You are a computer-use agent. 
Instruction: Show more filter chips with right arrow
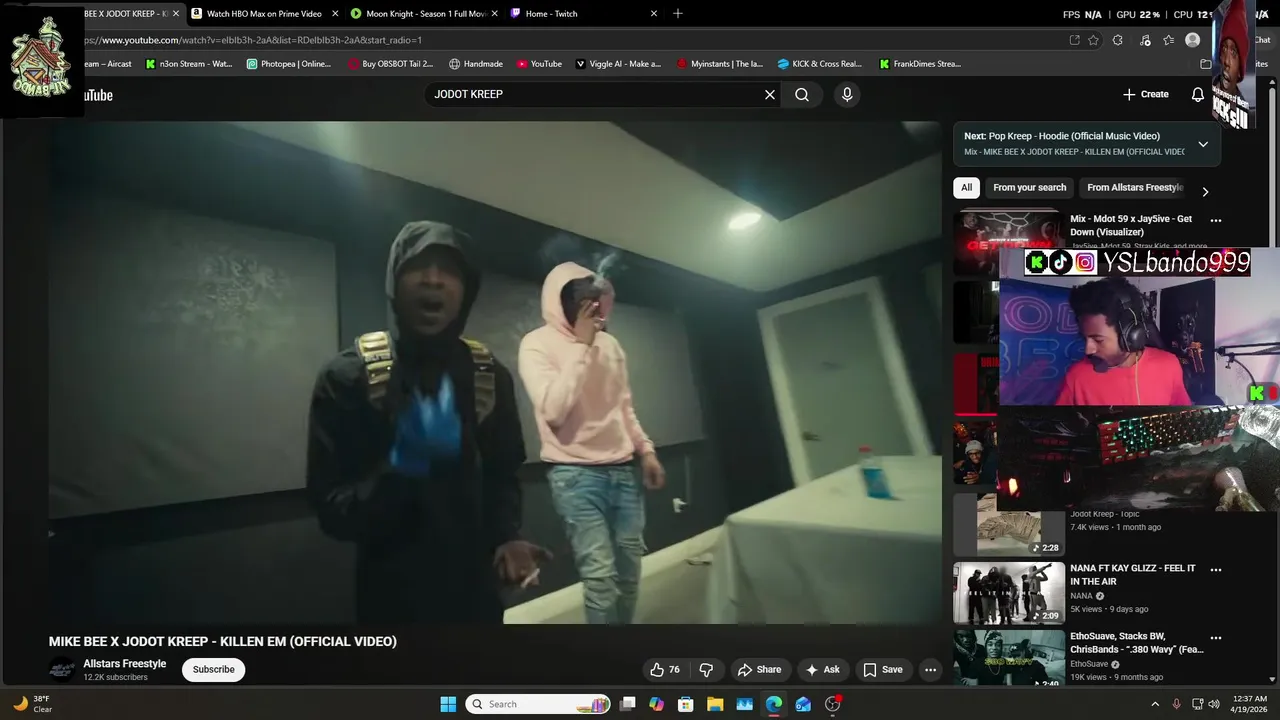pyautogui.click(x=1205, y=191)
